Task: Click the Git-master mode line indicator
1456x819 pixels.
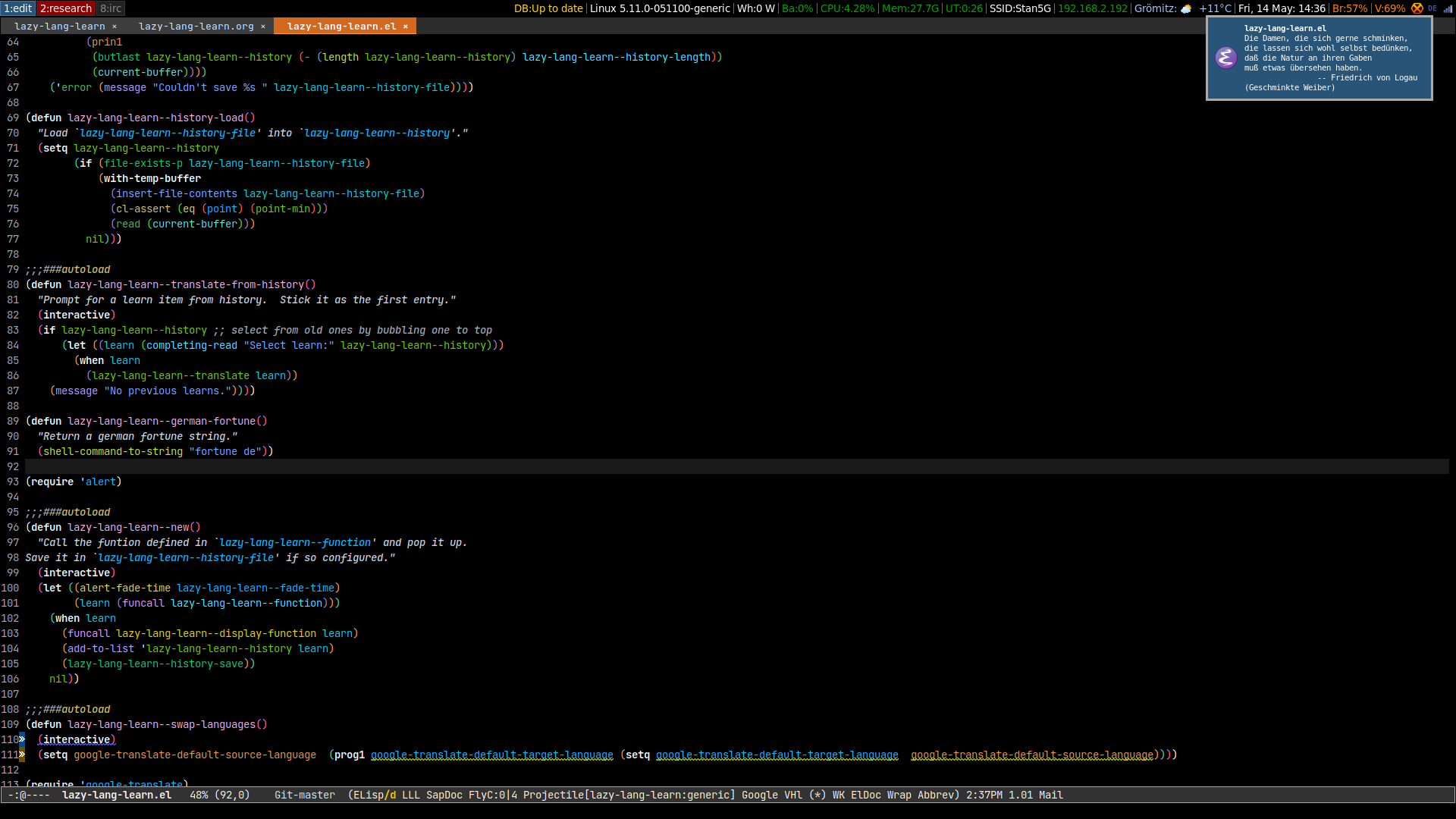Action: 304,795
